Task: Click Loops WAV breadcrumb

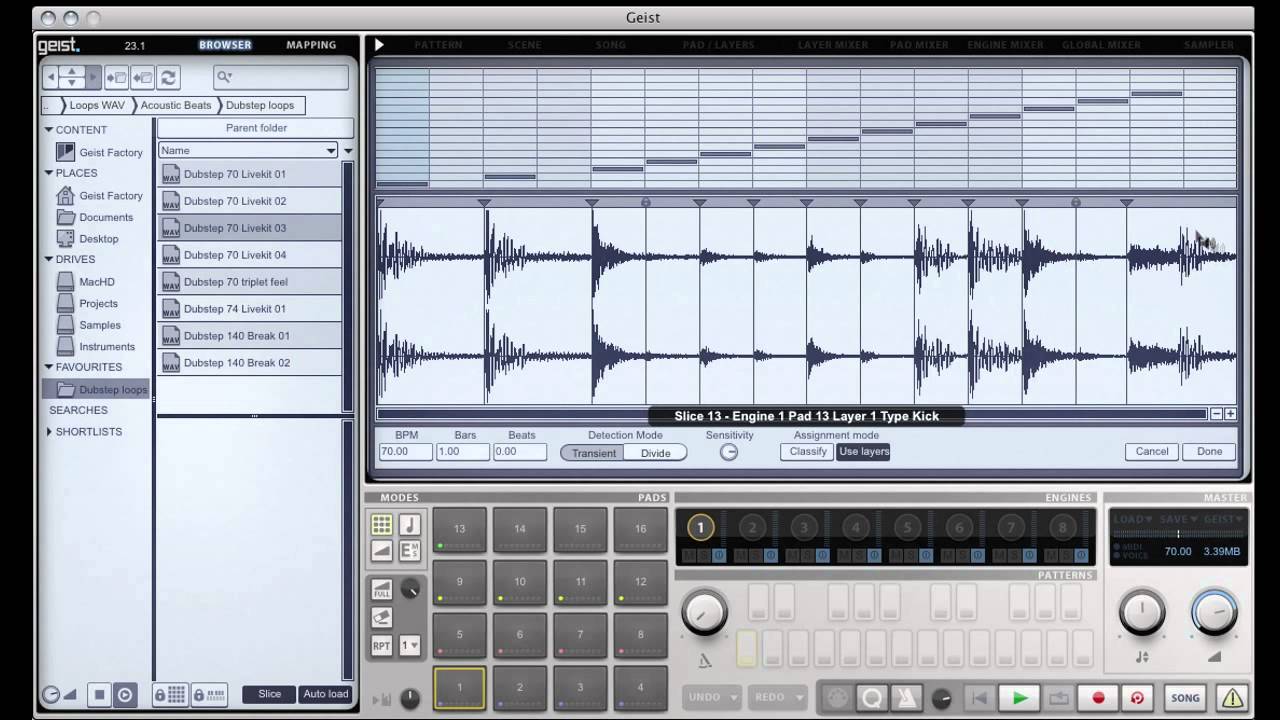Action: 96,105
